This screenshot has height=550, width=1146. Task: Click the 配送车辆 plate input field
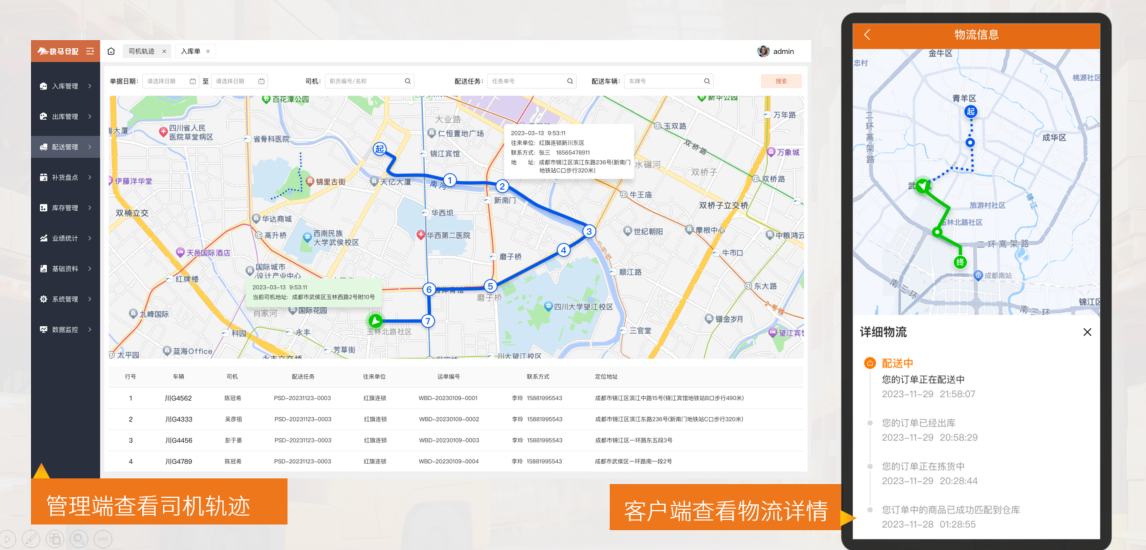pyautogui.click(x=668, y=81)
